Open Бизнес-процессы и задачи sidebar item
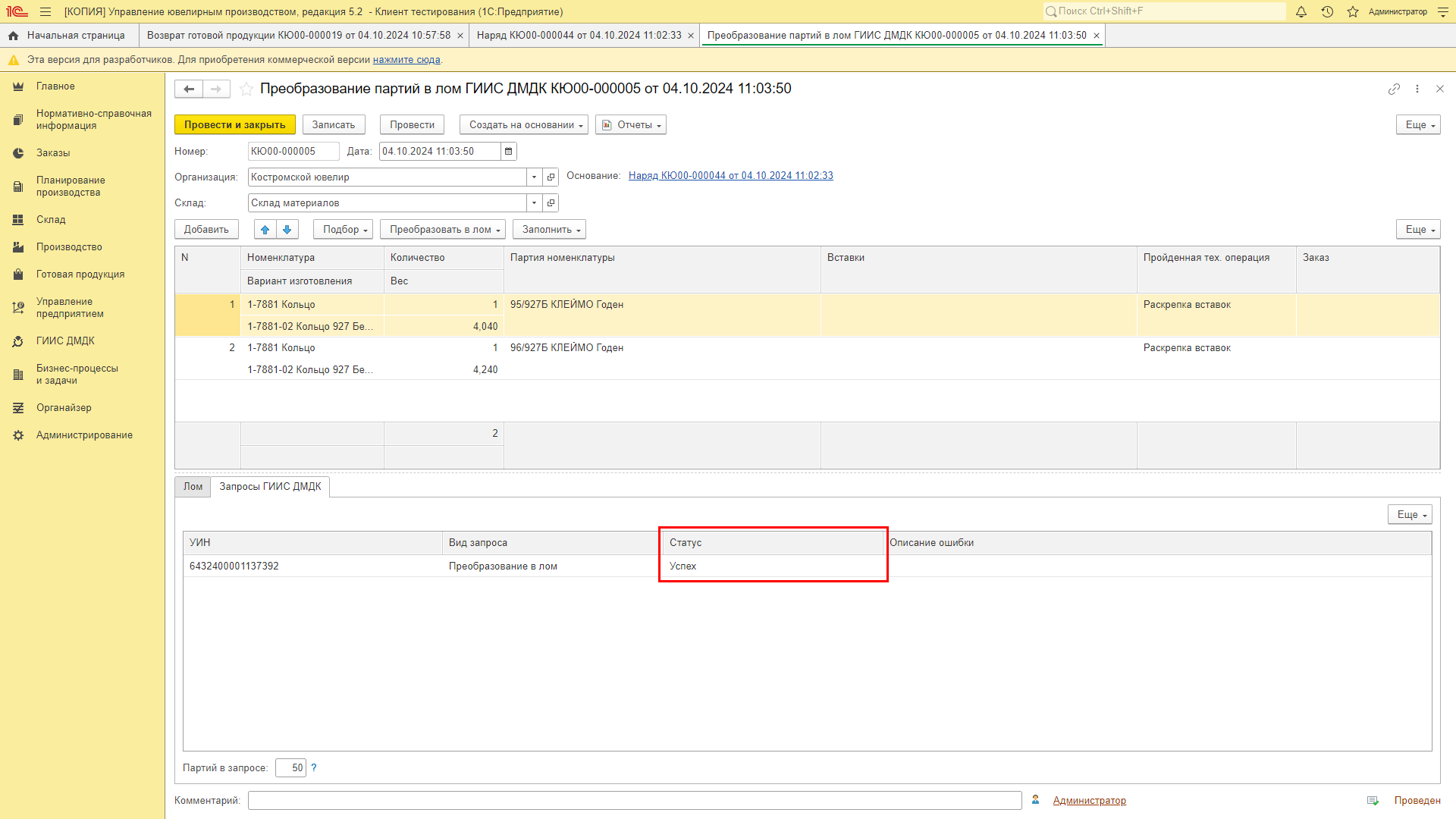 pyautogui.click(x=77, y=375)
